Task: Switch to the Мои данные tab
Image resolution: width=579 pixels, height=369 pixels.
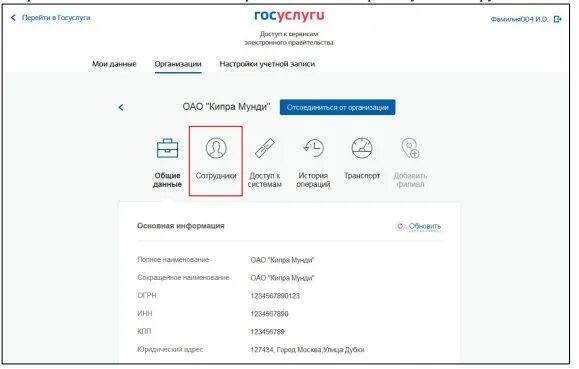Action: 114,64
